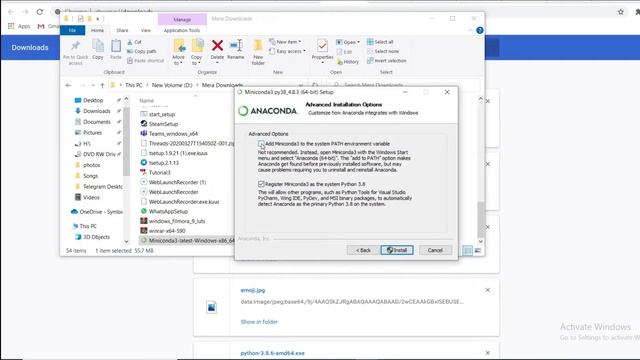Click Paste shortcut in ribbon

[146, 61]
